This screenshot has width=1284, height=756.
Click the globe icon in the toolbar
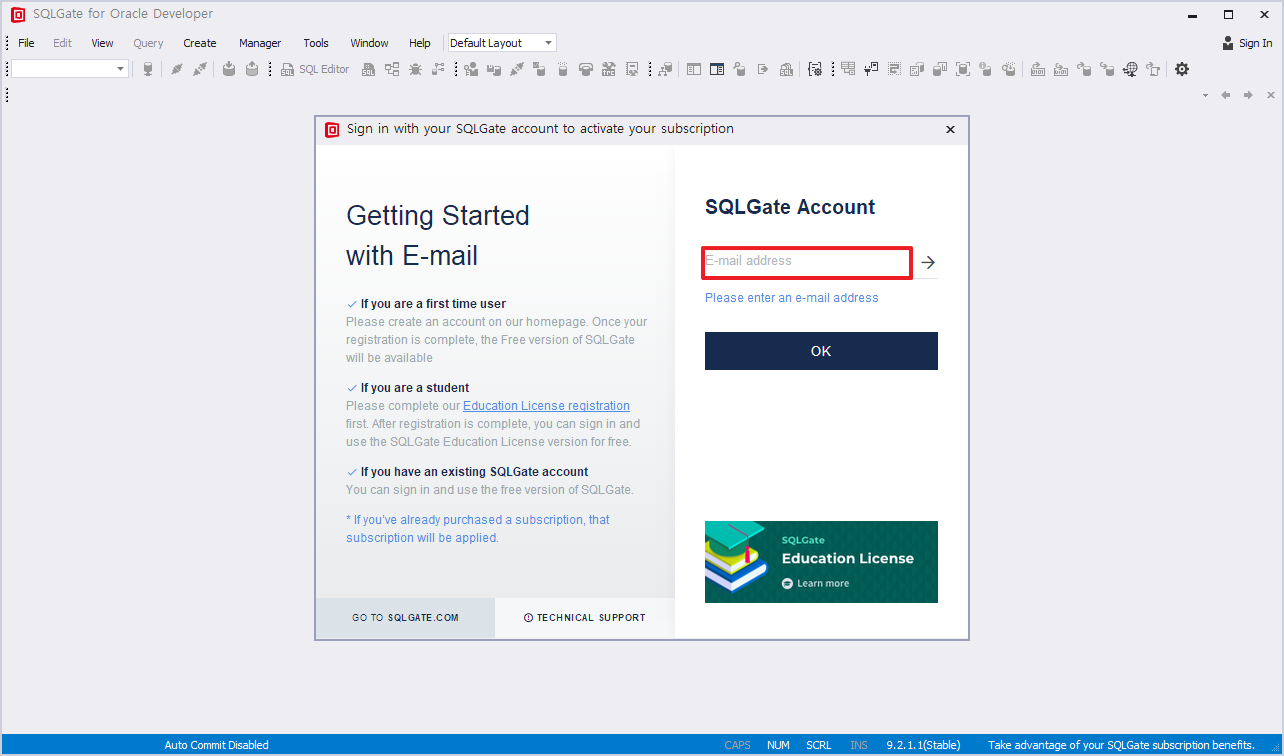pyautogui.click(x=1130, y=69)
